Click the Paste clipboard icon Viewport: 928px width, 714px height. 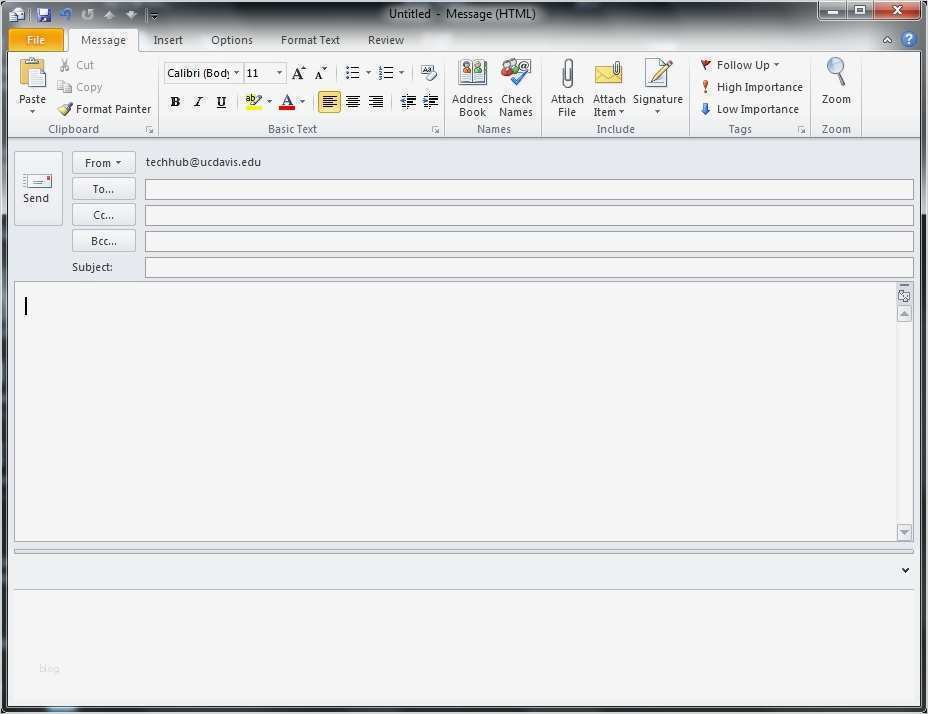(x=33, y=73)
